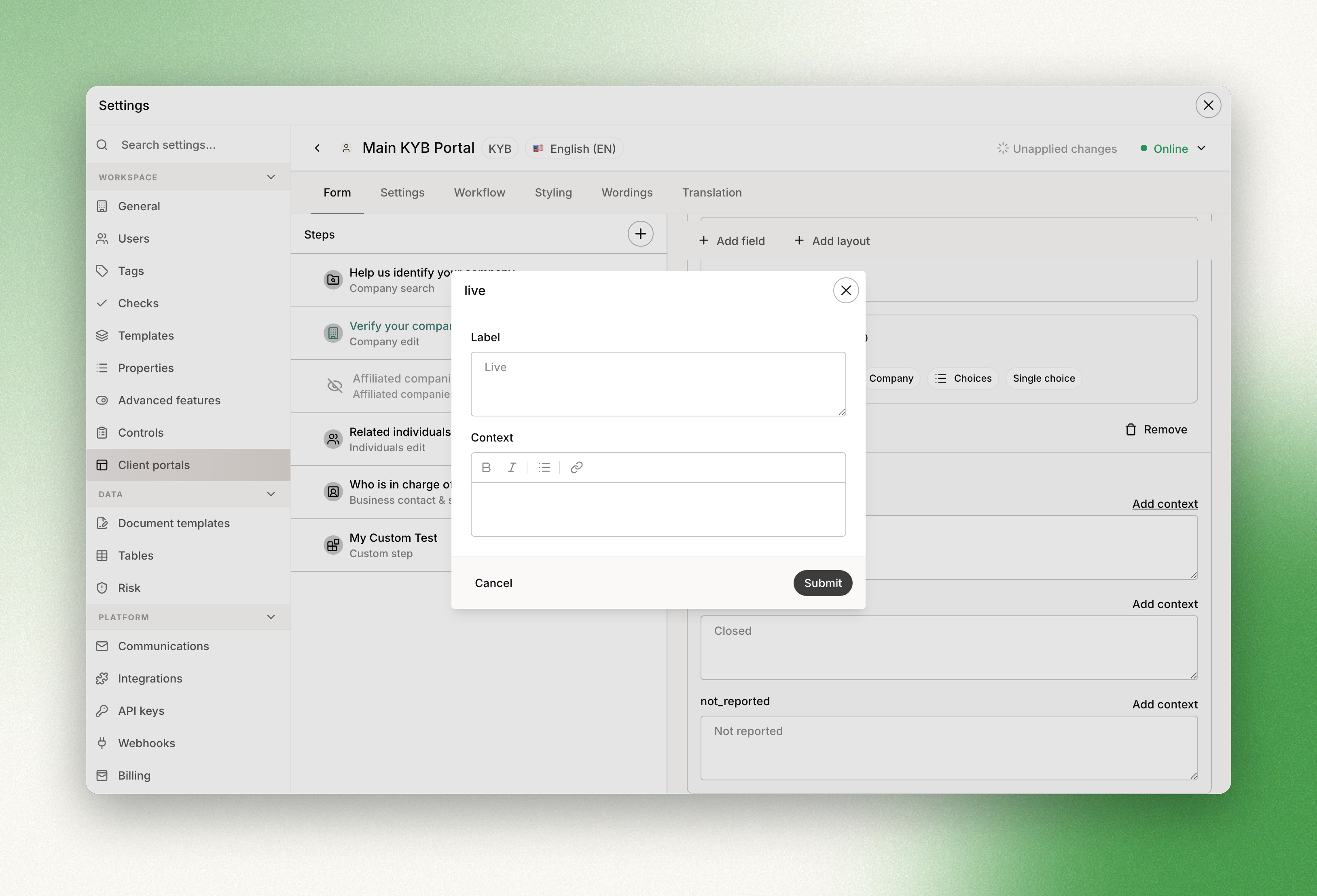1317x896 pixels.
Task: Close the Settings window
Action: pos(1208,106)
